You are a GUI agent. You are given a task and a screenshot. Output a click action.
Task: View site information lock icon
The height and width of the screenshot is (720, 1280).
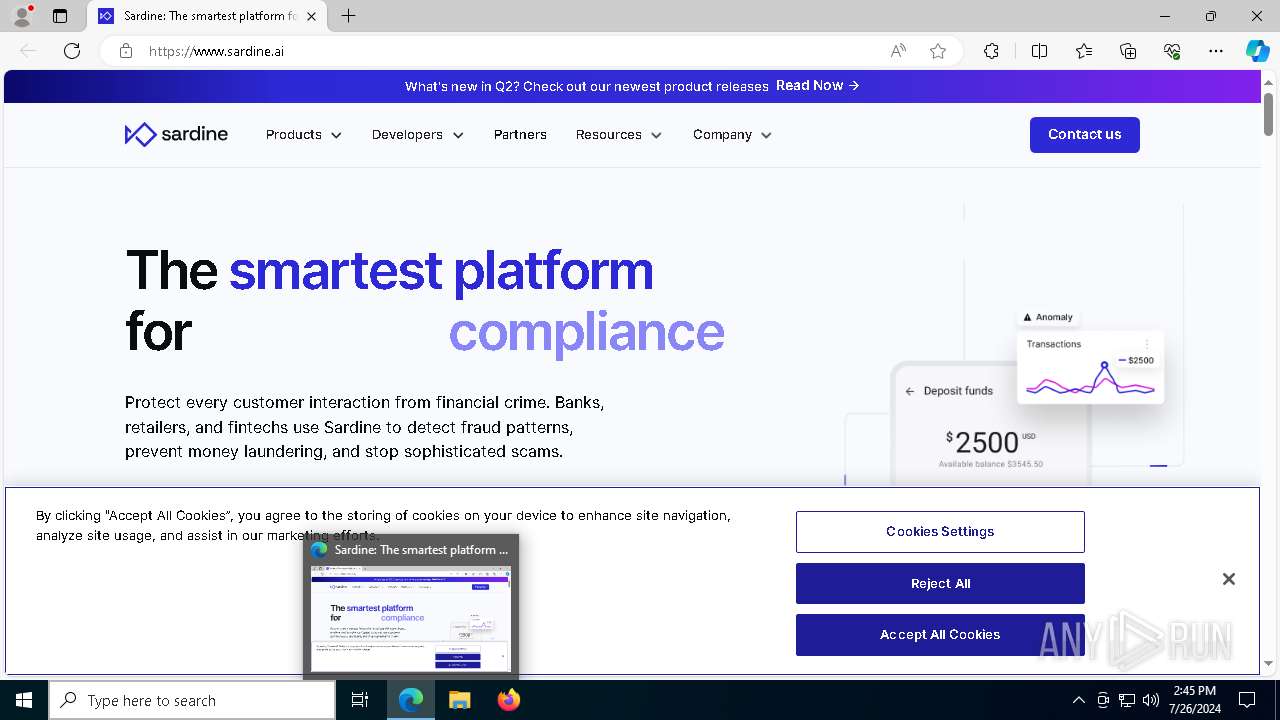coord(126,51)
